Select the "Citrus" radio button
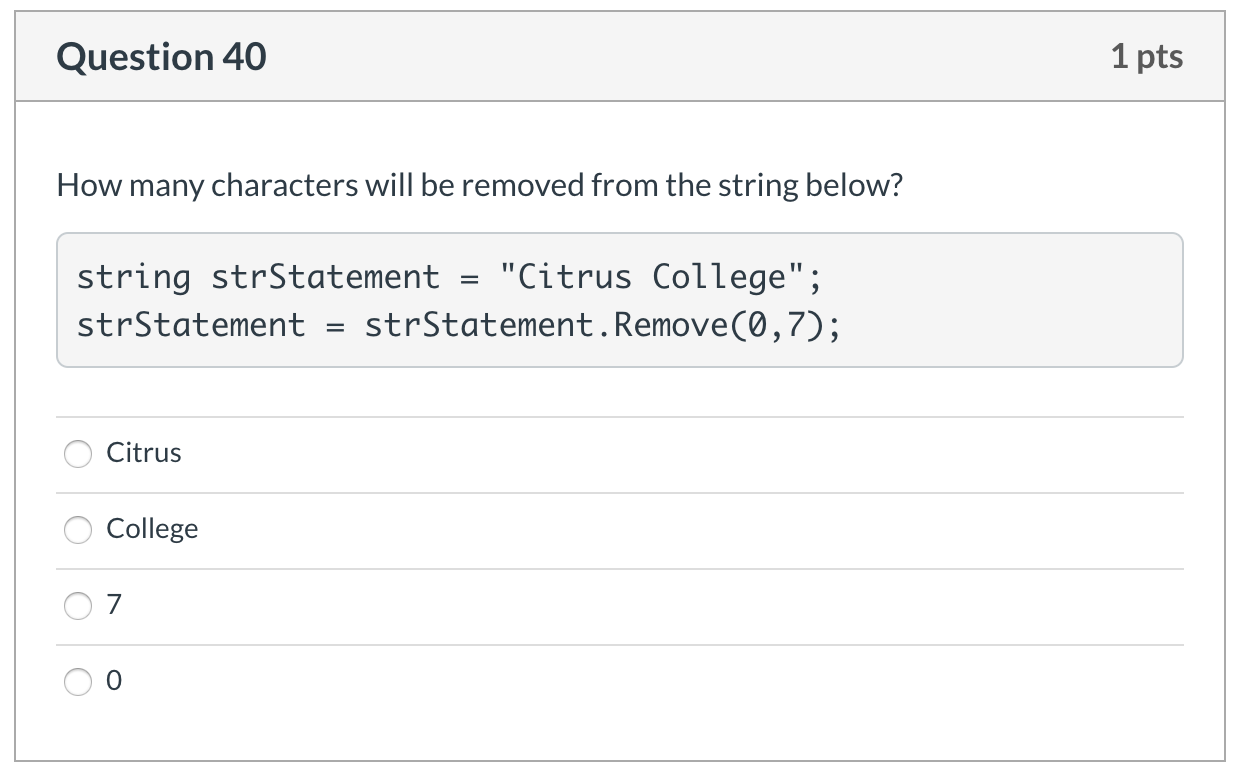The width and height of the screenshot is (1240, 768). [78, 454]
